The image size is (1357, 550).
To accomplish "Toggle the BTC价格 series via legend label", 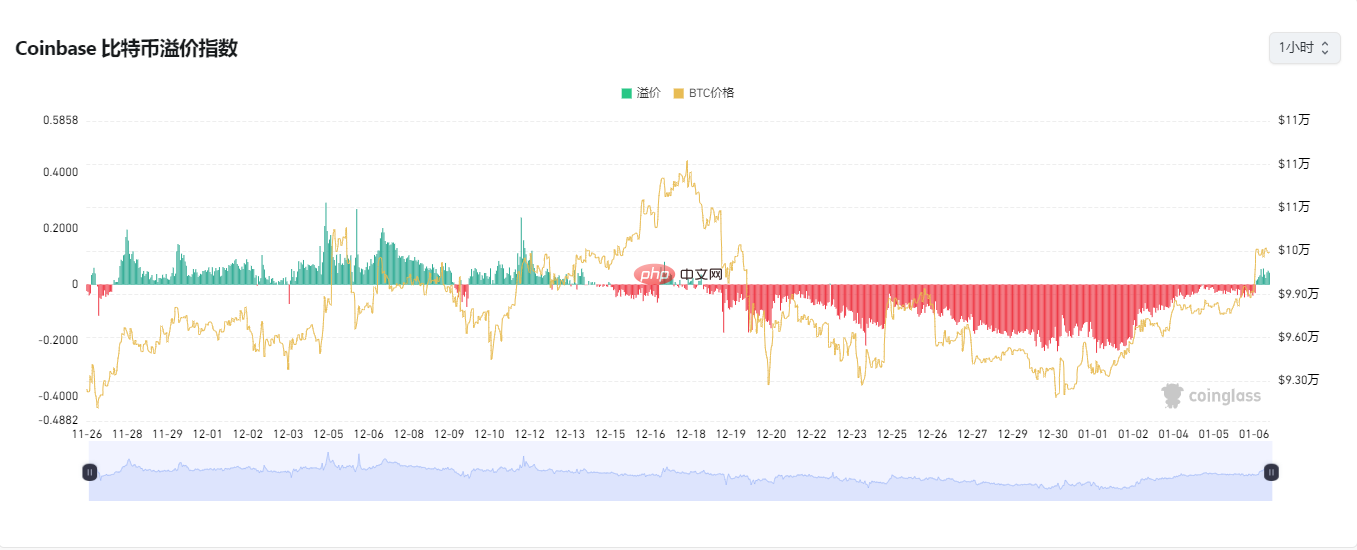I will (x=711, y=93).
